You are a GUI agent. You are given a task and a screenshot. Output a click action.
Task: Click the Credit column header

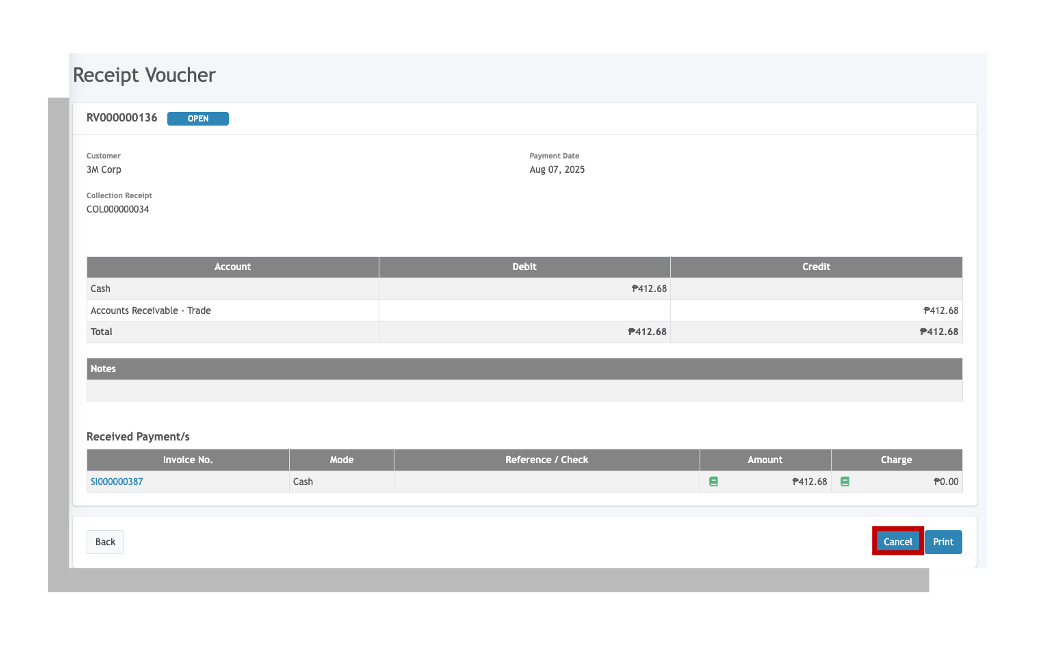tap(816, 267)
